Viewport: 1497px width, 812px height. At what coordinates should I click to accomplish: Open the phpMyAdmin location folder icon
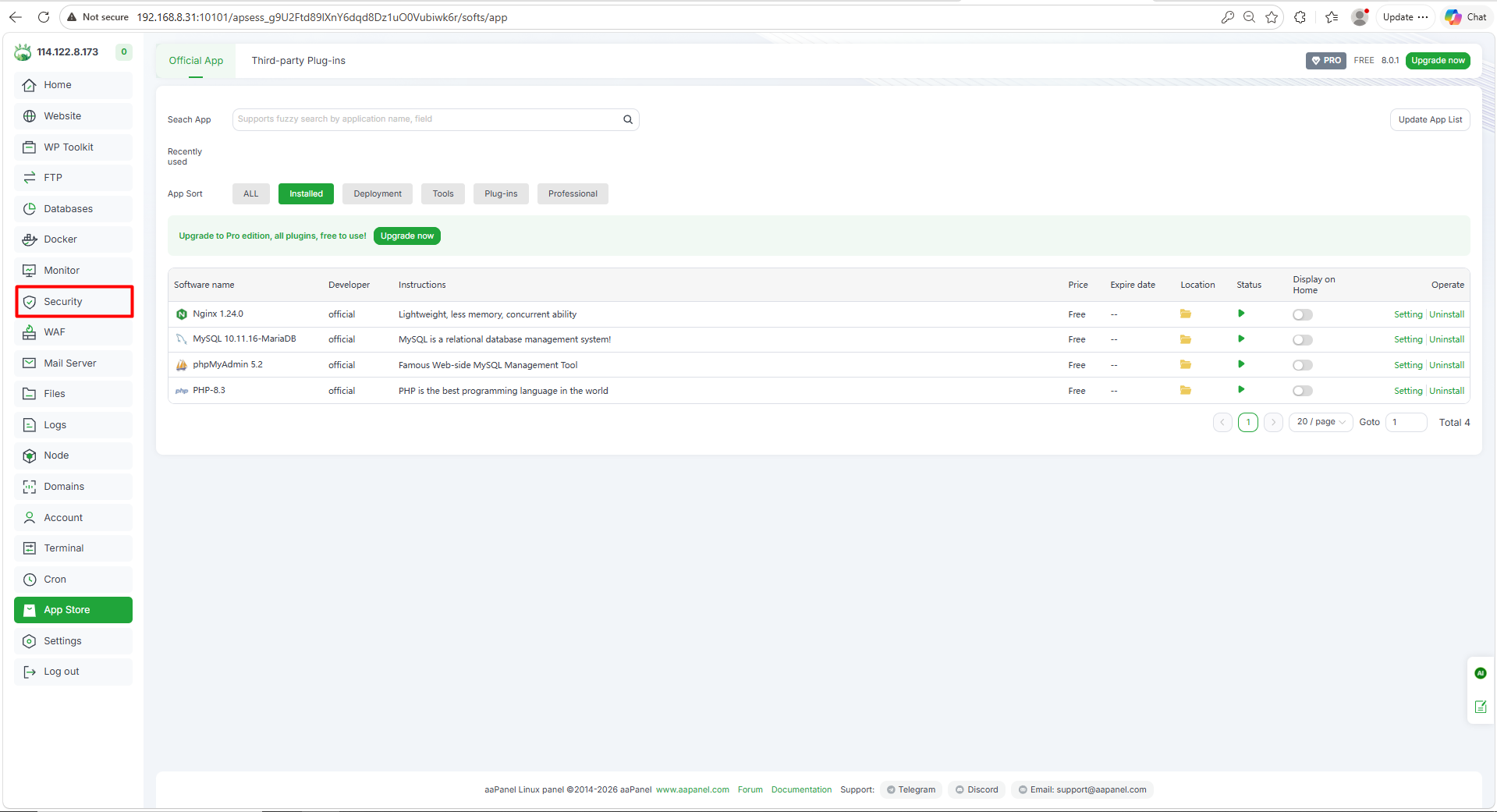[1185, 365]
